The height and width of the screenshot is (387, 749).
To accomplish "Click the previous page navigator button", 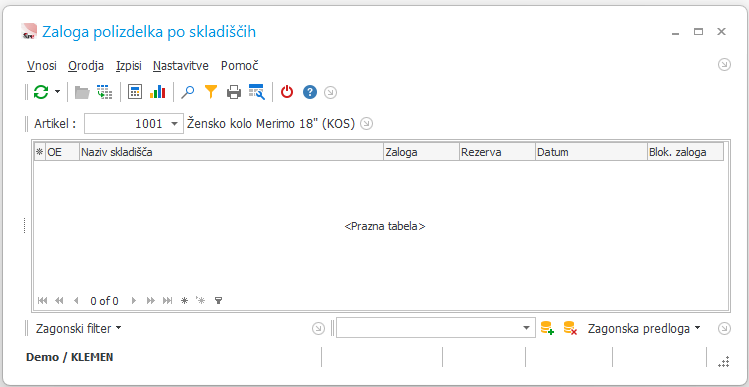I will 59,301.
